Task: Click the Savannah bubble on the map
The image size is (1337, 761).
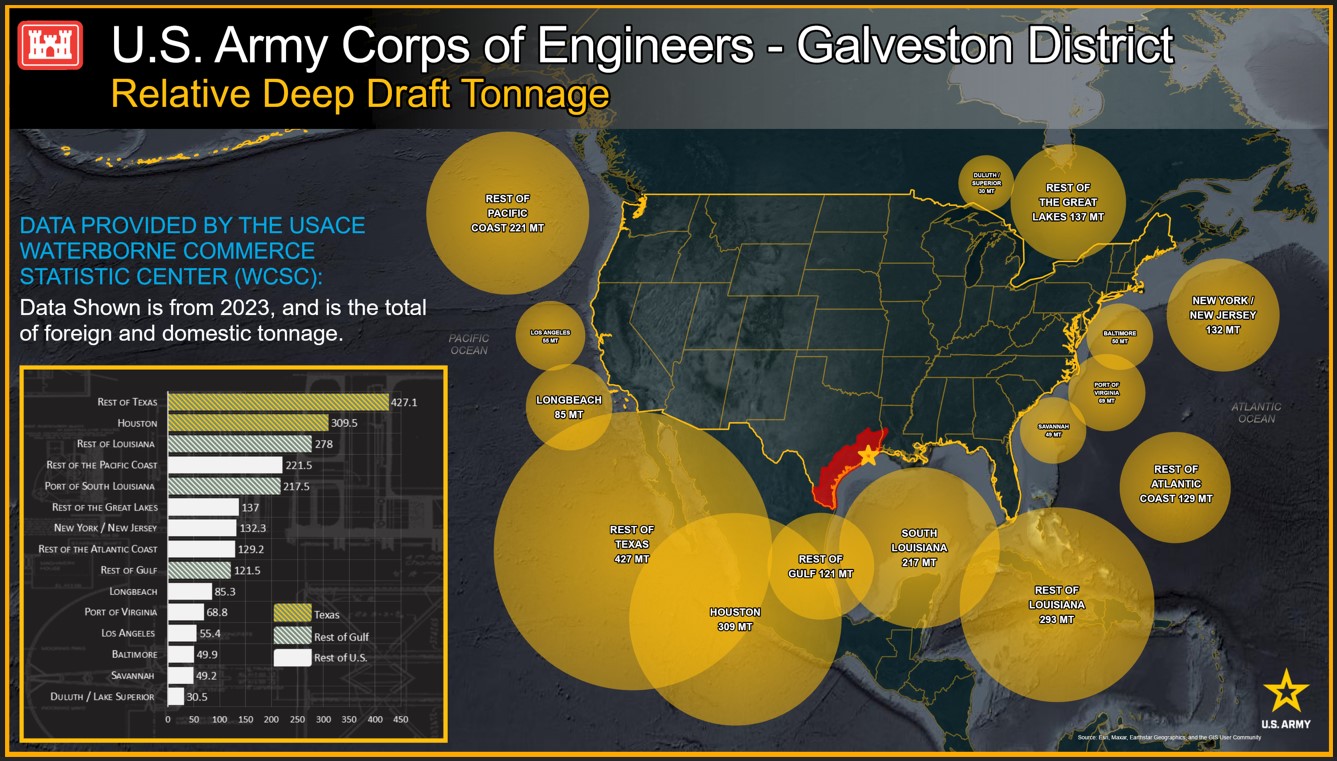Action: pos(1053,431)
